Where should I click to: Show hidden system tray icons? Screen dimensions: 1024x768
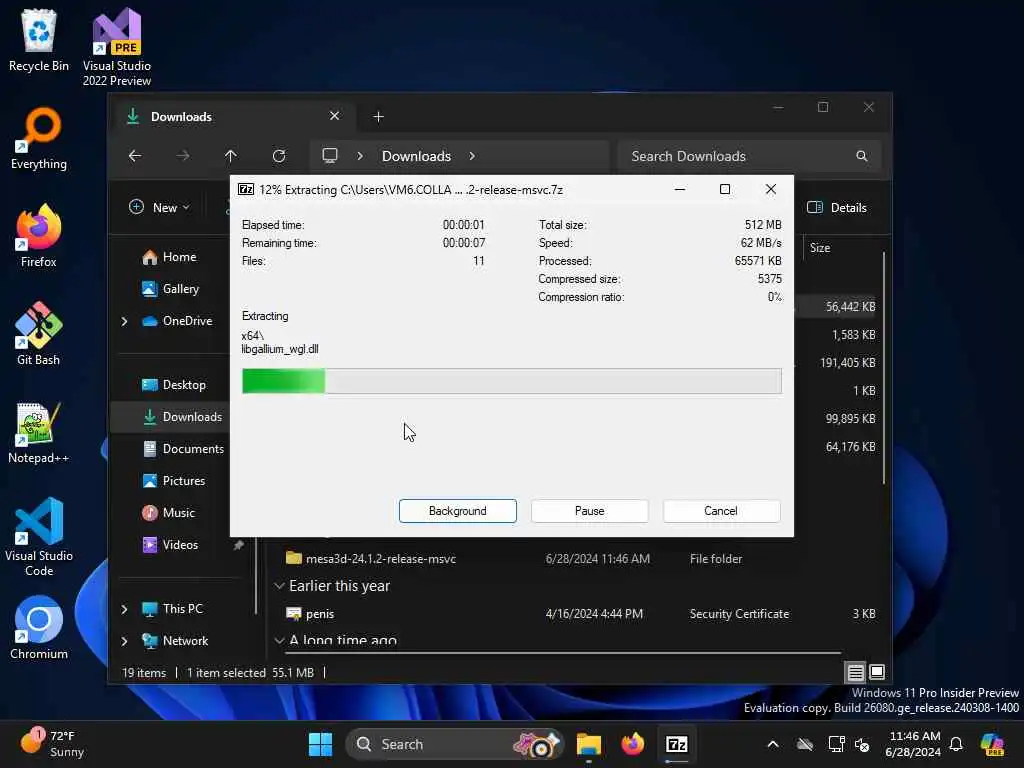[773, 744]
